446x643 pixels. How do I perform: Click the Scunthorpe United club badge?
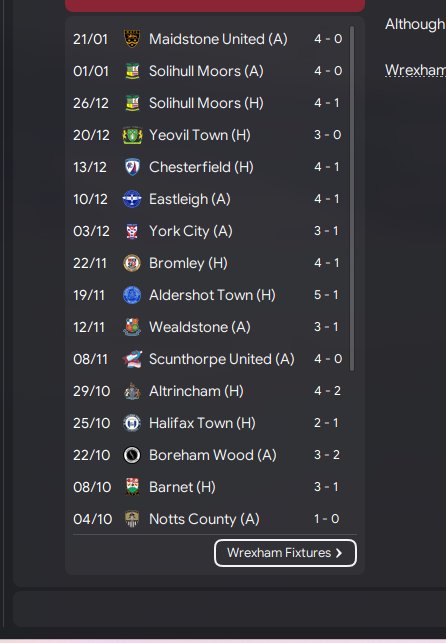pyautogui.click(x=132, y=359)
